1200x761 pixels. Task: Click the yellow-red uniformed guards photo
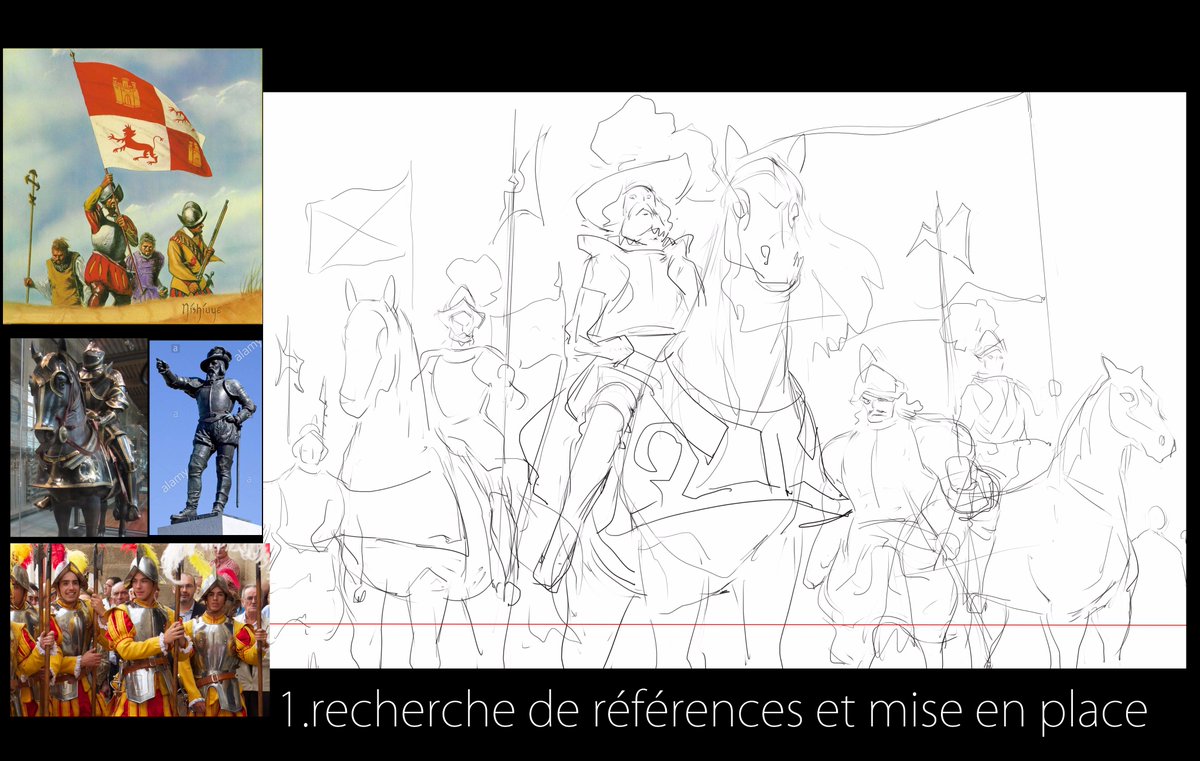pyautogui.click(x=139, y=630)
